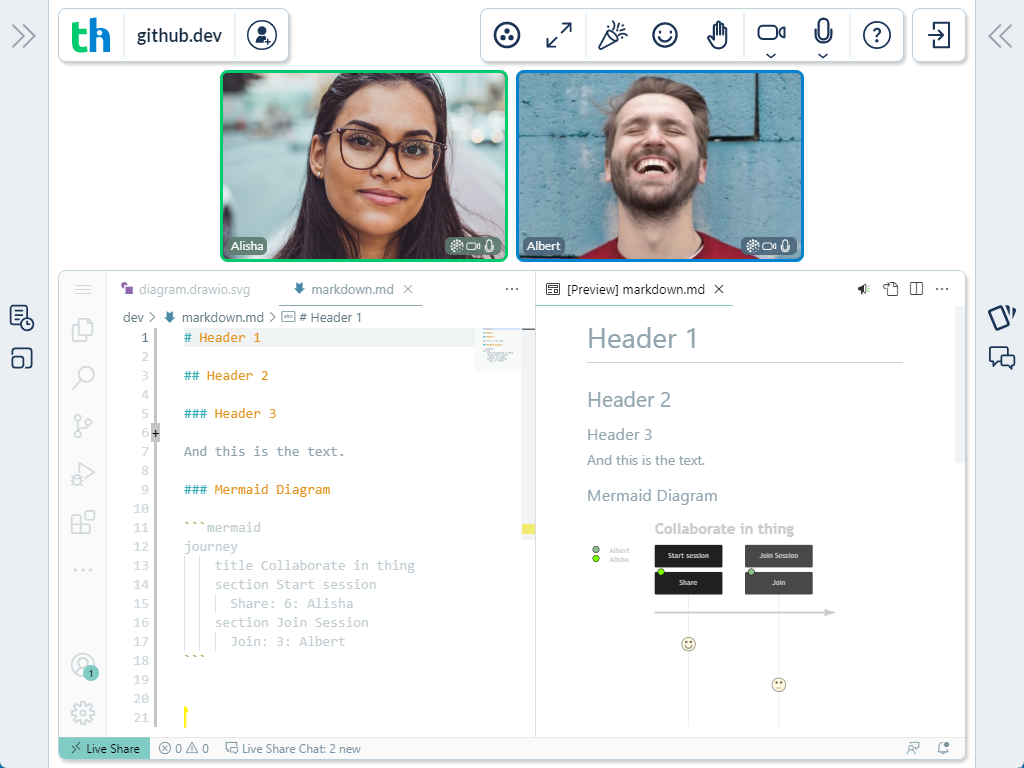Click the feedback icon in status bar
The width and height of the screenshot is (1024, 768).
(x=913, y=748)
